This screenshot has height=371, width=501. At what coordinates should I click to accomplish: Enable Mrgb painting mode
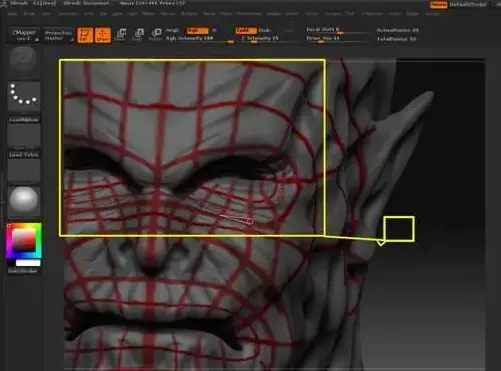(x=173, y=30)
